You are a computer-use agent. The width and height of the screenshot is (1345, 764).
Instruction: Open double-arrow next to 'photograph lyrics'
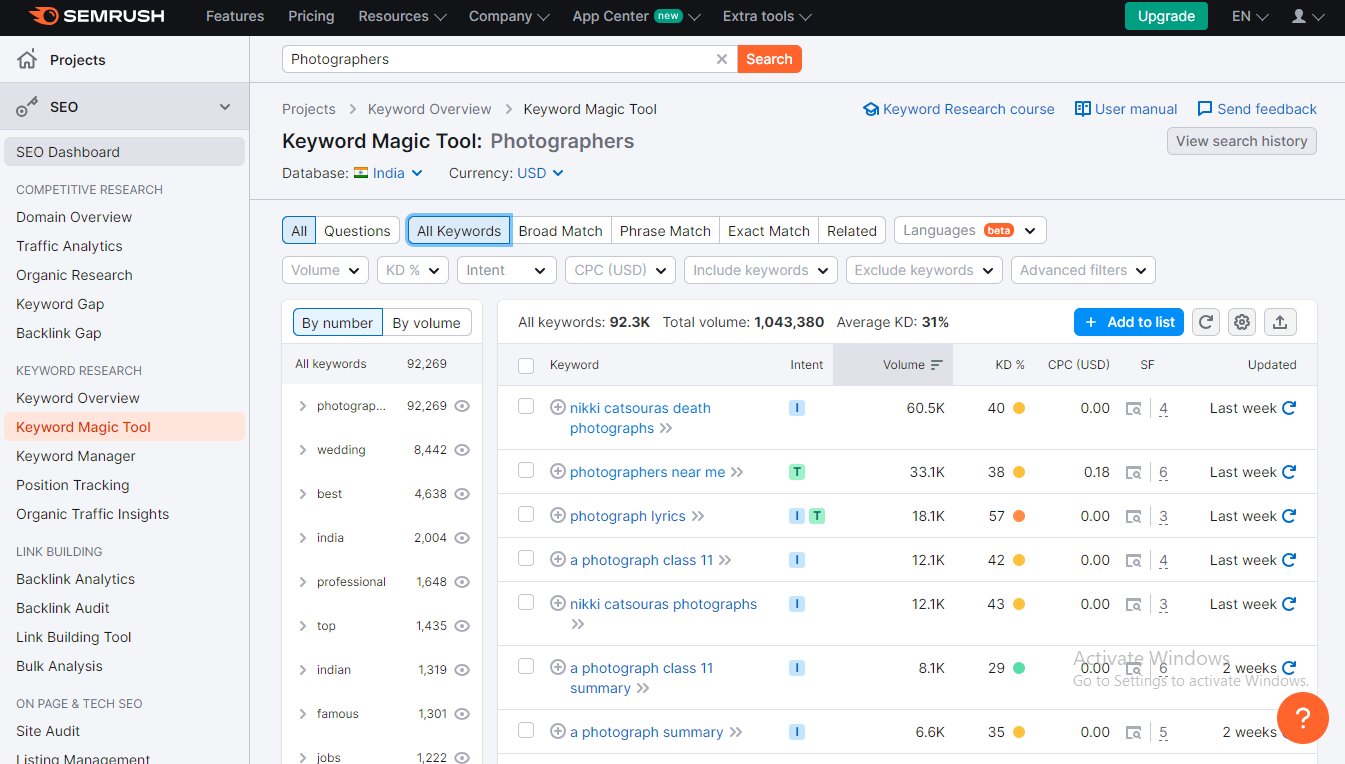(x=698, y=516)
